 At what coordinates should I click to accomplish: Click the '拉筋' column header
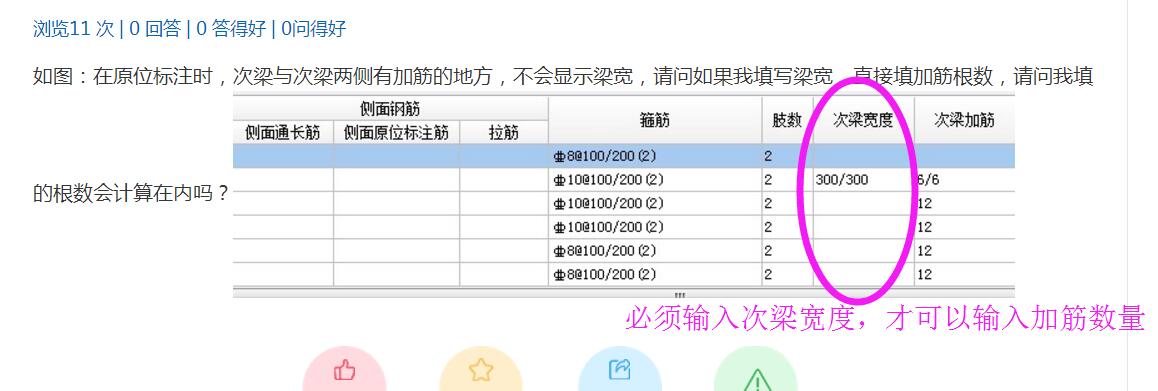tap(504, 133)
